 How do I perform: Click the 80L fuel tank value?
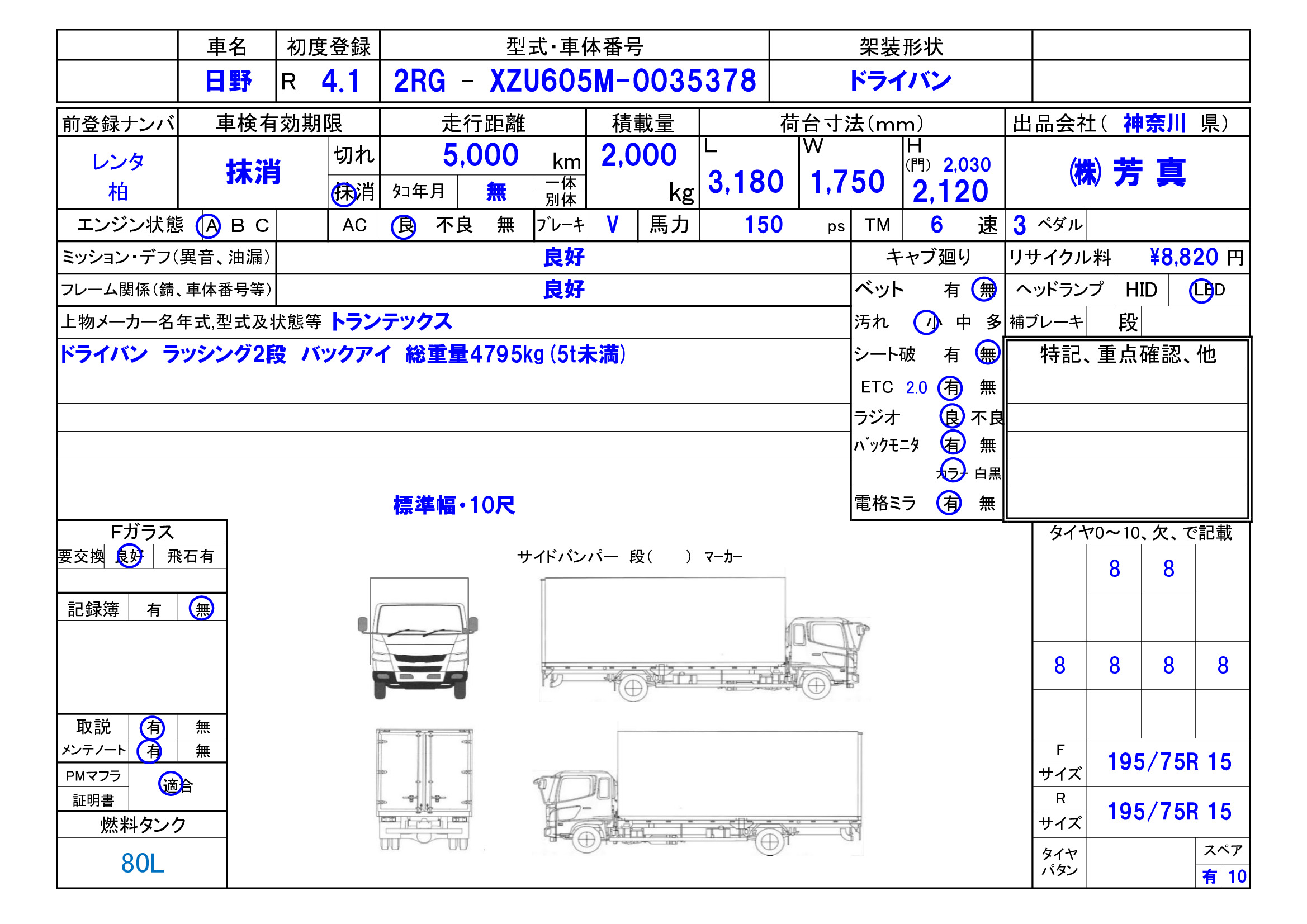[143, 863]
